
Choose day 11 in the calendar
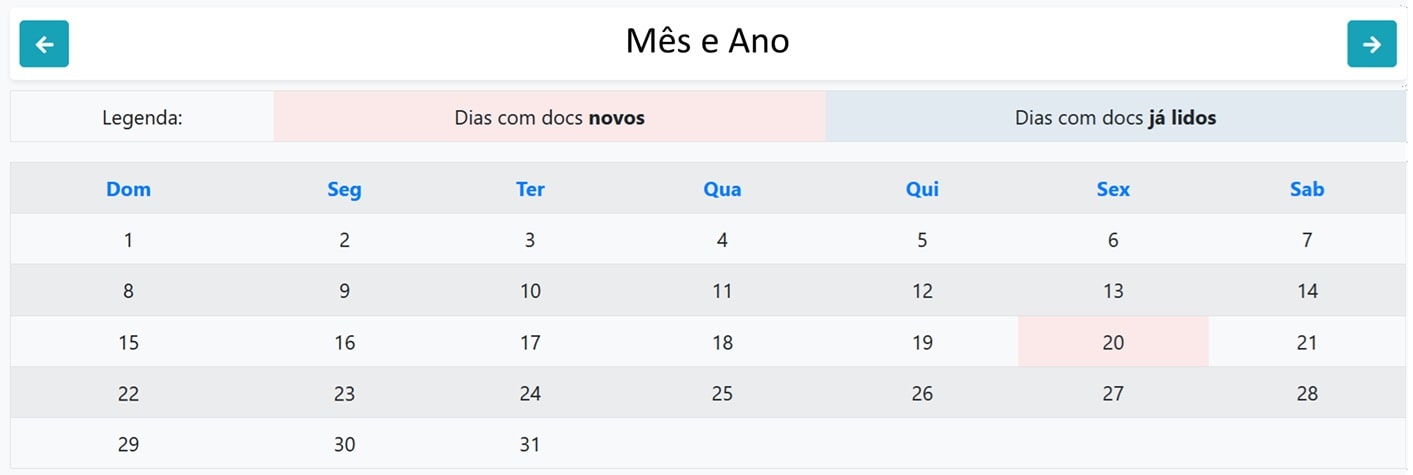[x=722, y=291]
